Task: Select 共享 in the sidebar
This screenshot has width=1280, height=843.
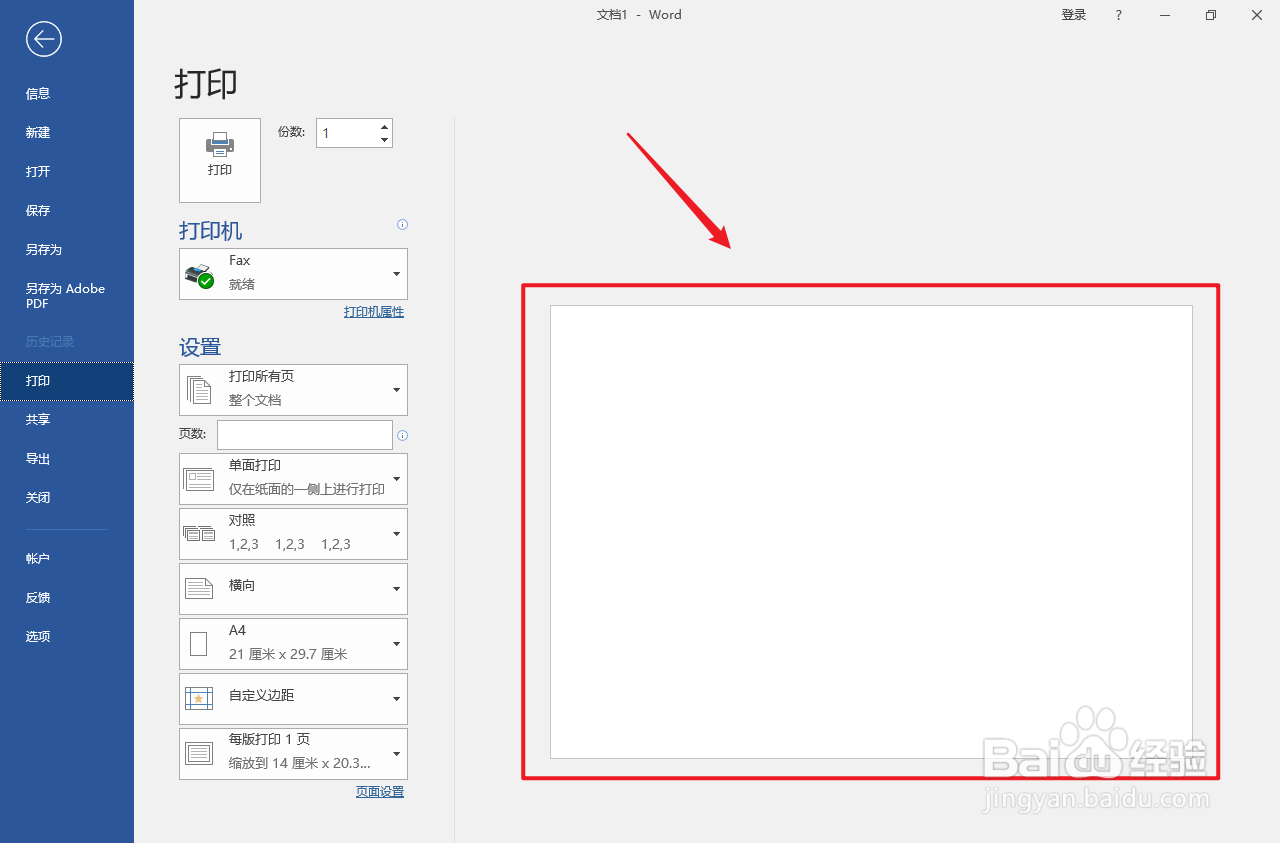Action: pos(67,420)
